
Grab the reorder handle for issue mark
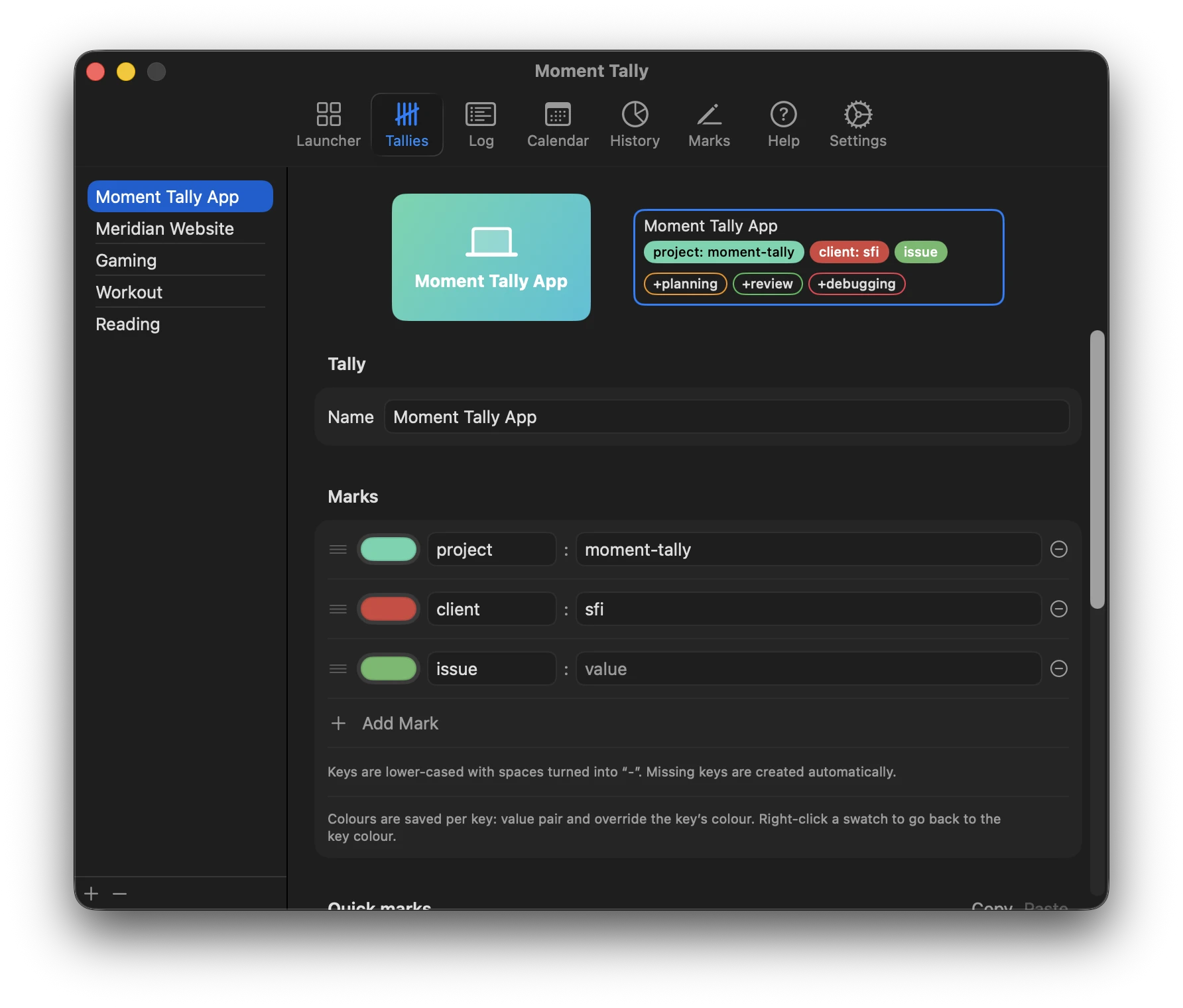click(x=338, y=668)
